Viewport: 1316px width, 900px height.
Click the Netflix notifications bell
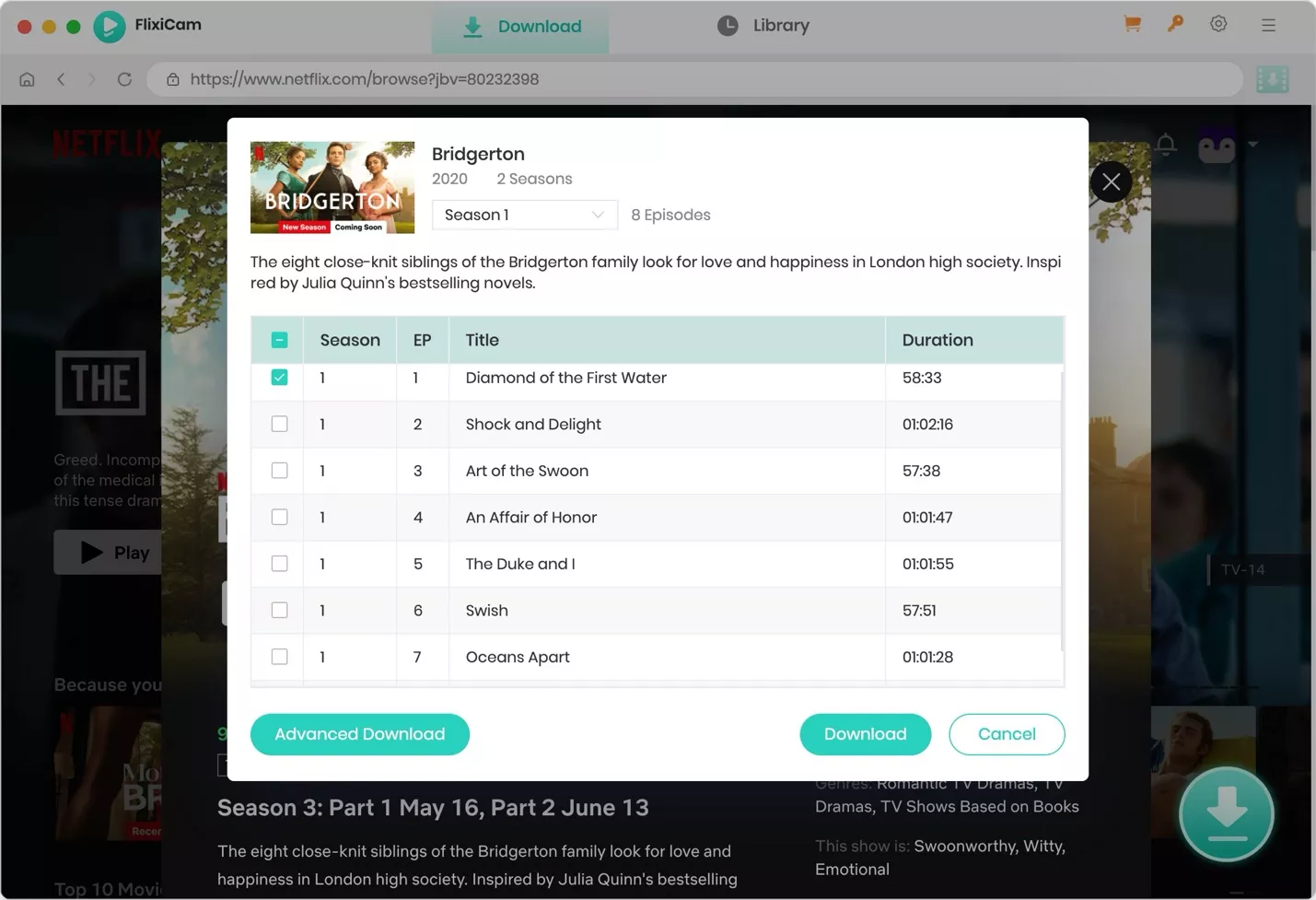click(1166, 145)
